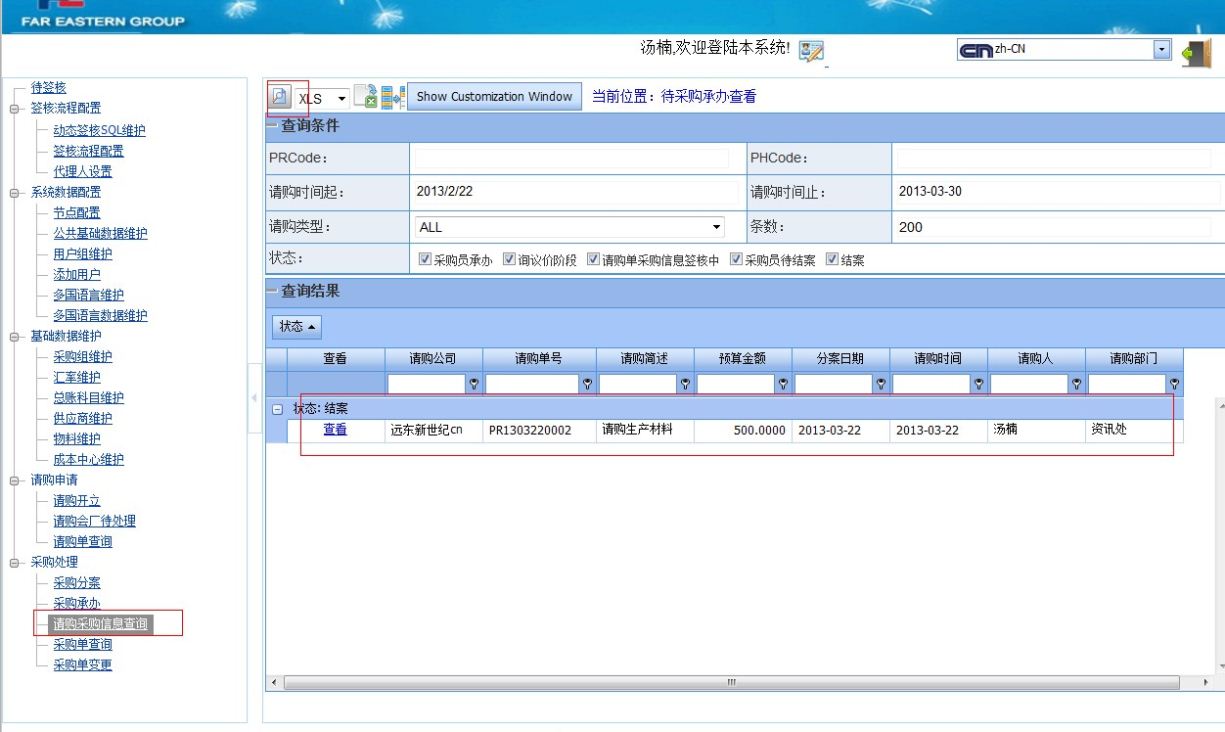Open 采购分案 in the sidebar menu

(x=76, y=582)
